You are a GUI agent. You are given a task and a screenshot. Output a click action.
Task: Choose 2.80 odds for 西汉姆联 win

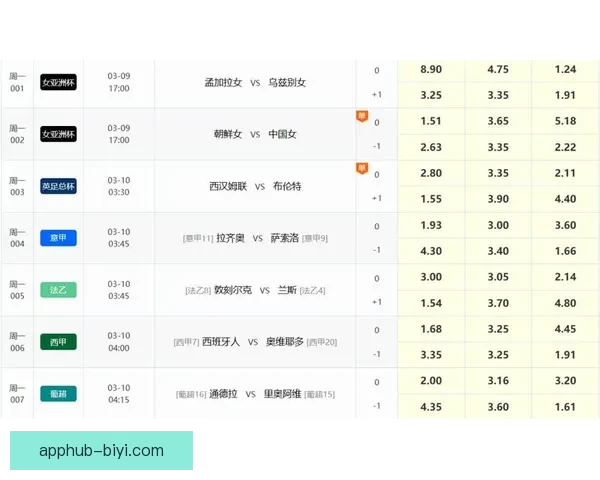(x=431, y=173)
